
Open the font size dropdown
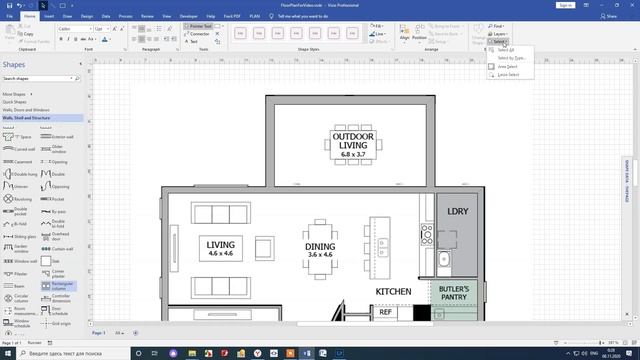(108, 29)
